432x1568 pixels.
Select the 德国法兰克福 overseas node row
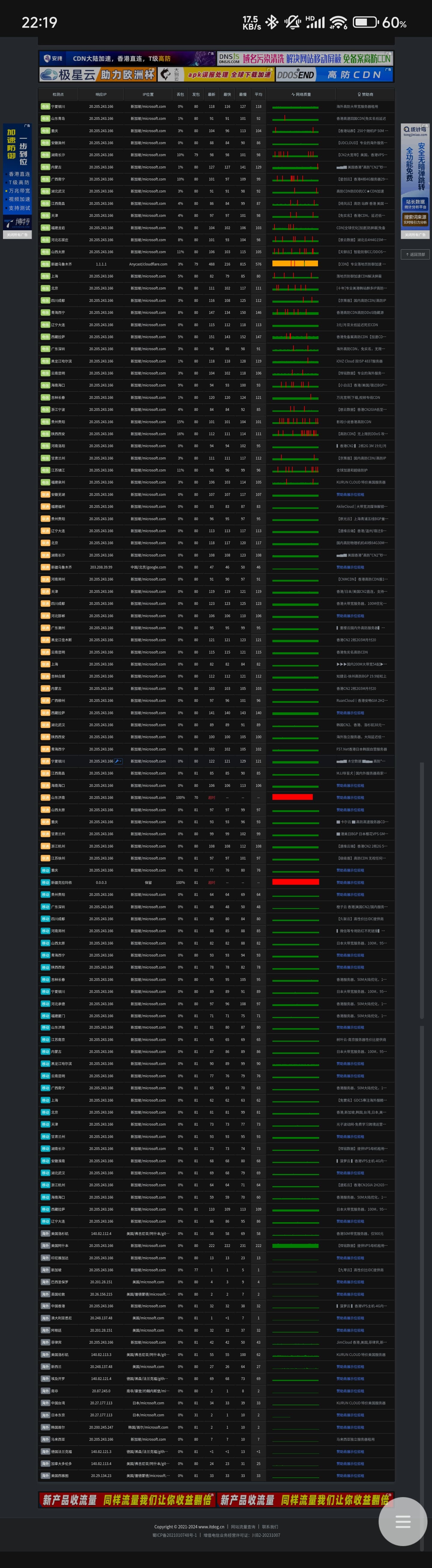216,1452
